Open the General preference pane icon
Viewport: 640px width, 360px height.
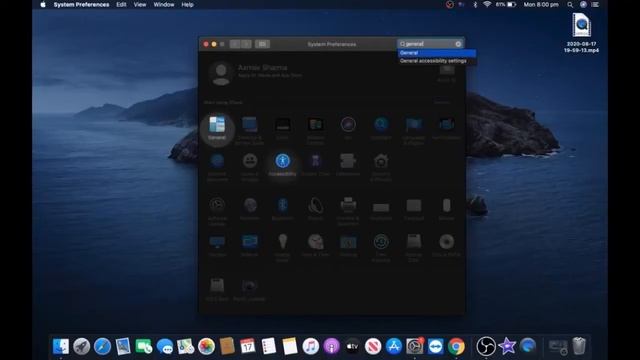(217, 124)
